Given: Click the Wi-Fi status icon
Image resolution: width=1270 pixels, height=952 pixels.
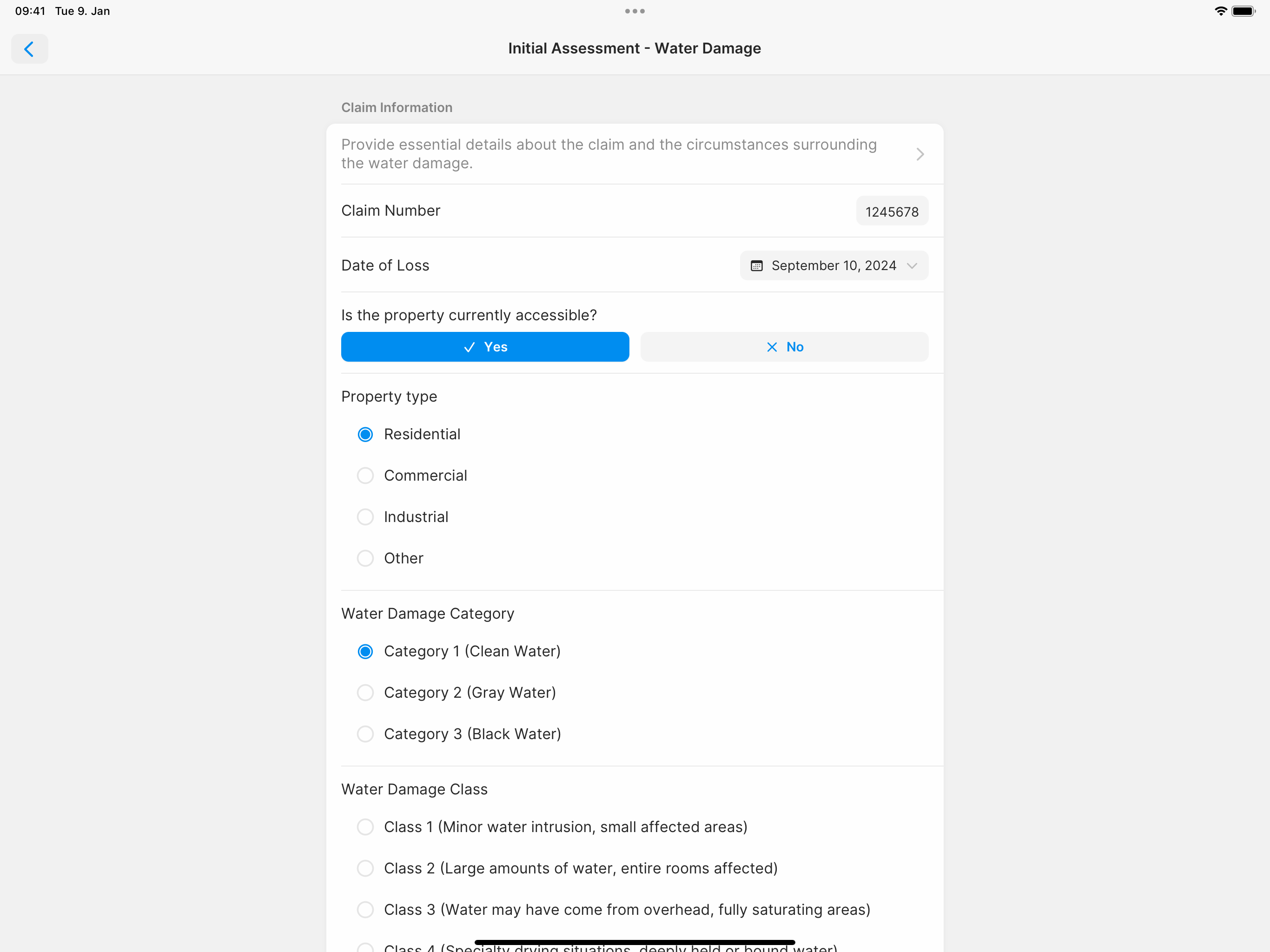Looking at the screenshot, I should click(x=1221, y=10).
